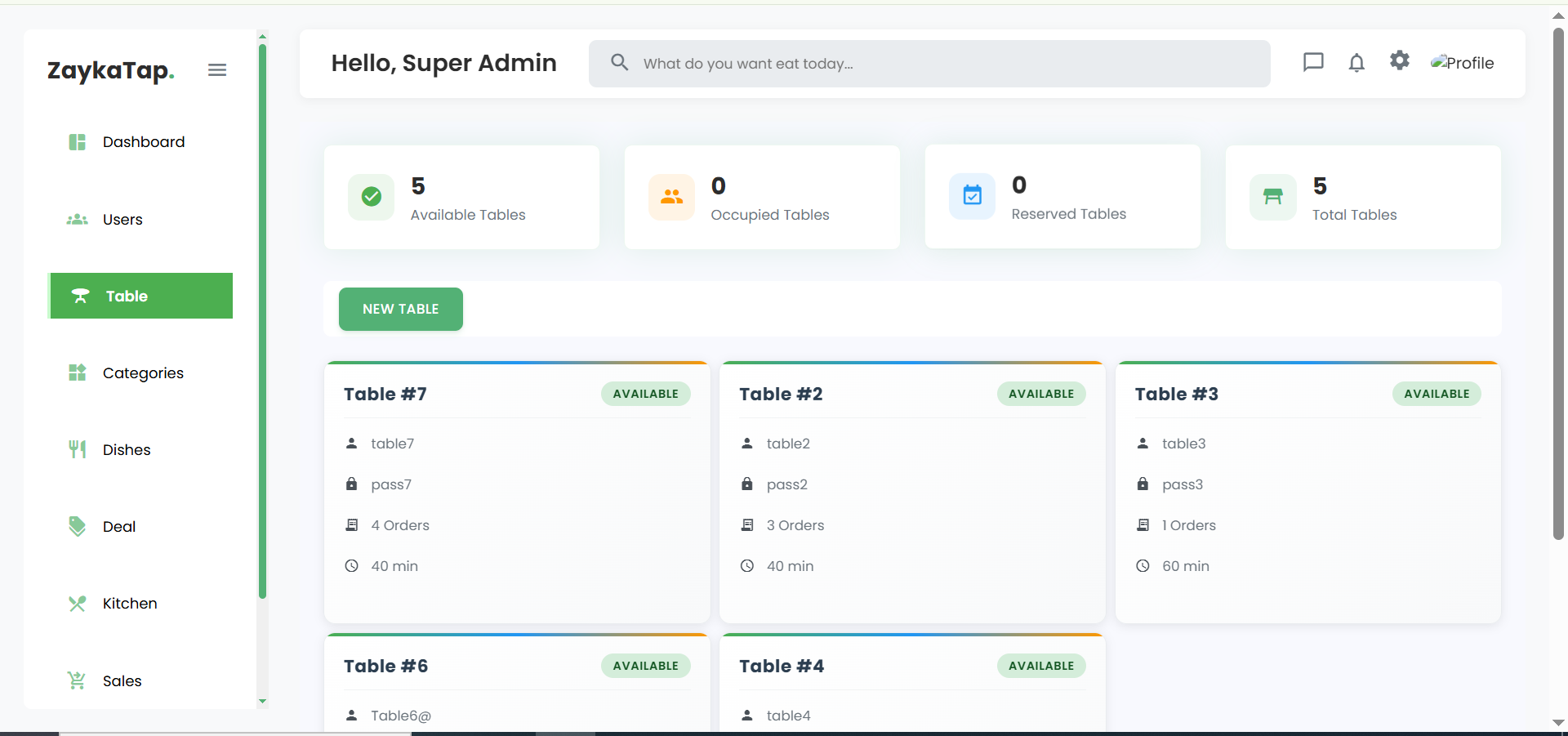Open the chat messages icon

click(x=1313, y=62)
